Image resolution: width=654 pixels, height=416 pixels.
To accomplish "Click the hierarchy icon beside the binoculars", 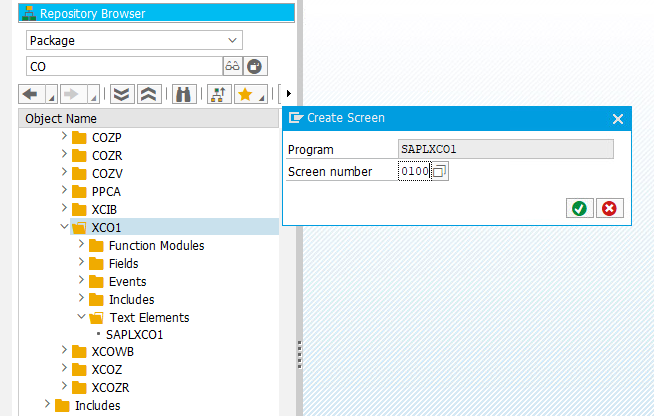I will click(x=217, y=95).
